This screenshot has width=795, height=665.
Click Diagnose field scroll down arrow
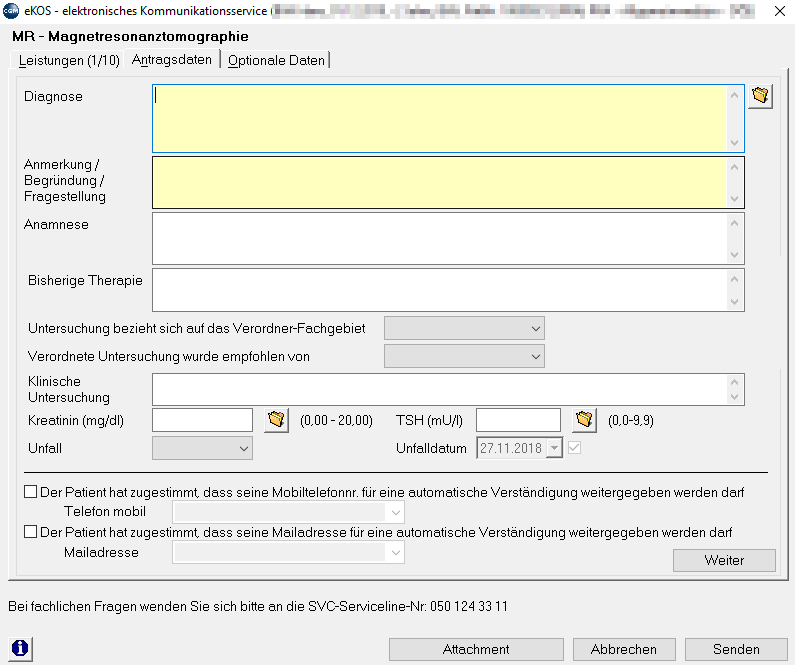[x=734, y=143]
